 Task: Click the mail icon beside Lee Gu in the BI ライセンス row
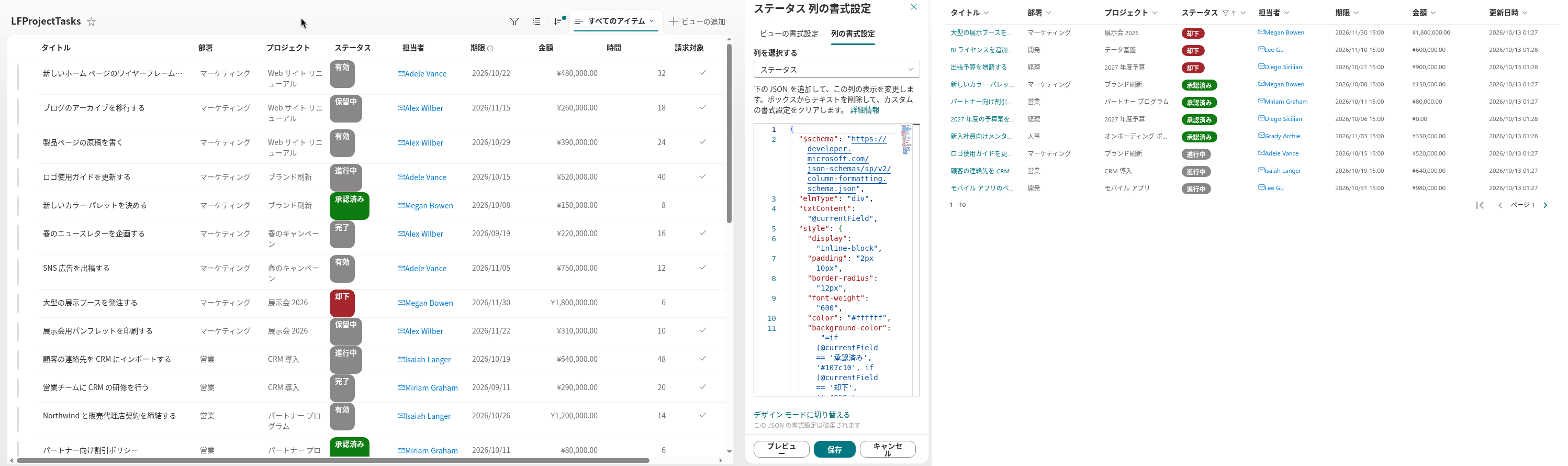(1261, 49)
